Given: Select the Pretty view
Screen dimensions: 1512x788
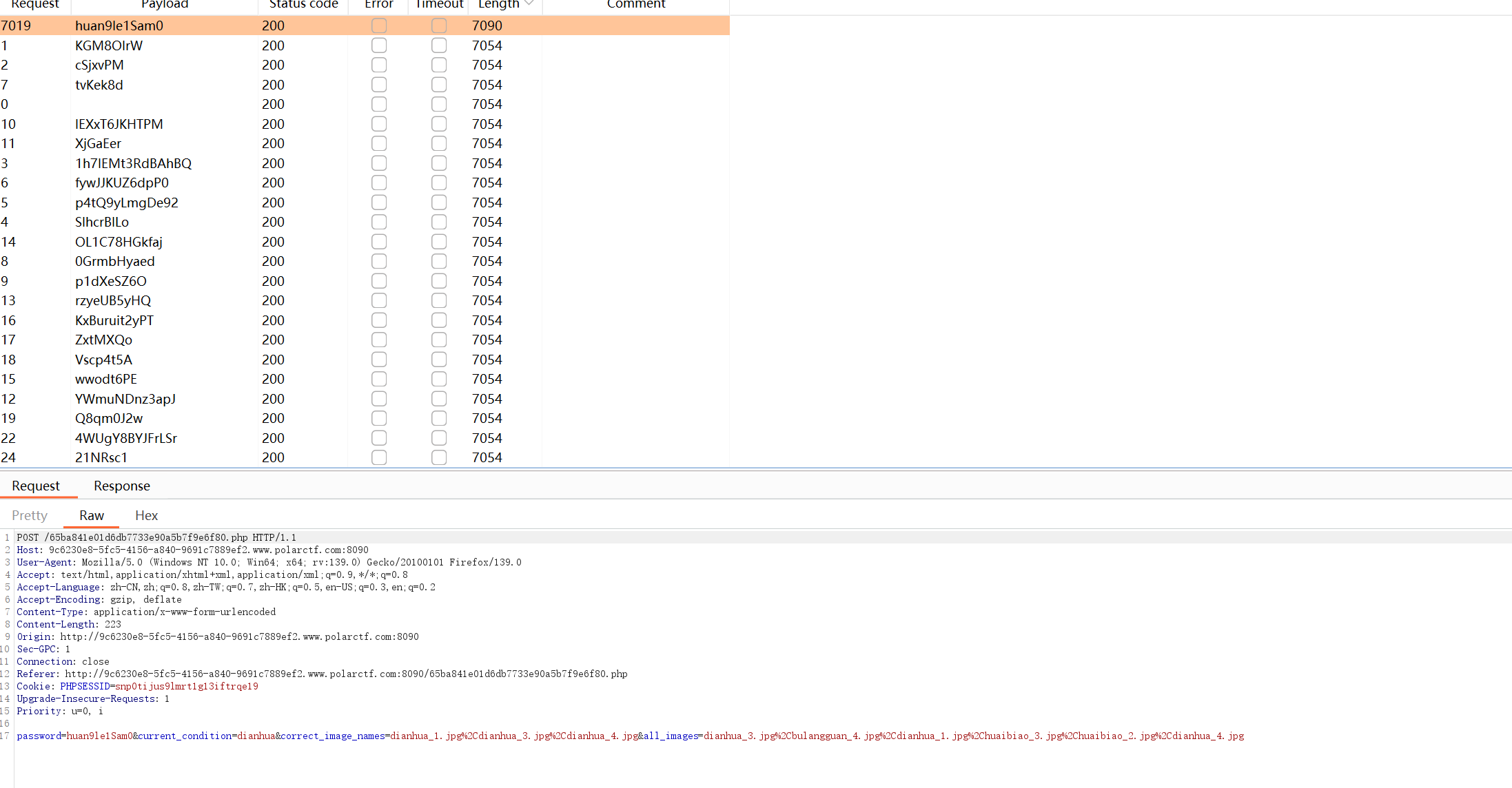Looking at the screenshot, I should 30,515.
